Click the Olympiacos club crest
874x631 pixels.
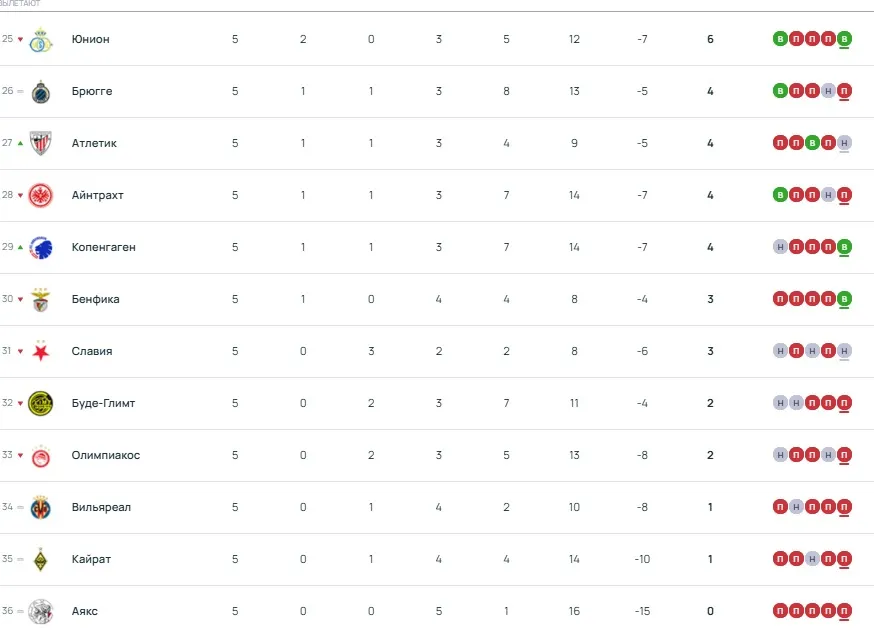pyautogui.click(x=41, y=456)
